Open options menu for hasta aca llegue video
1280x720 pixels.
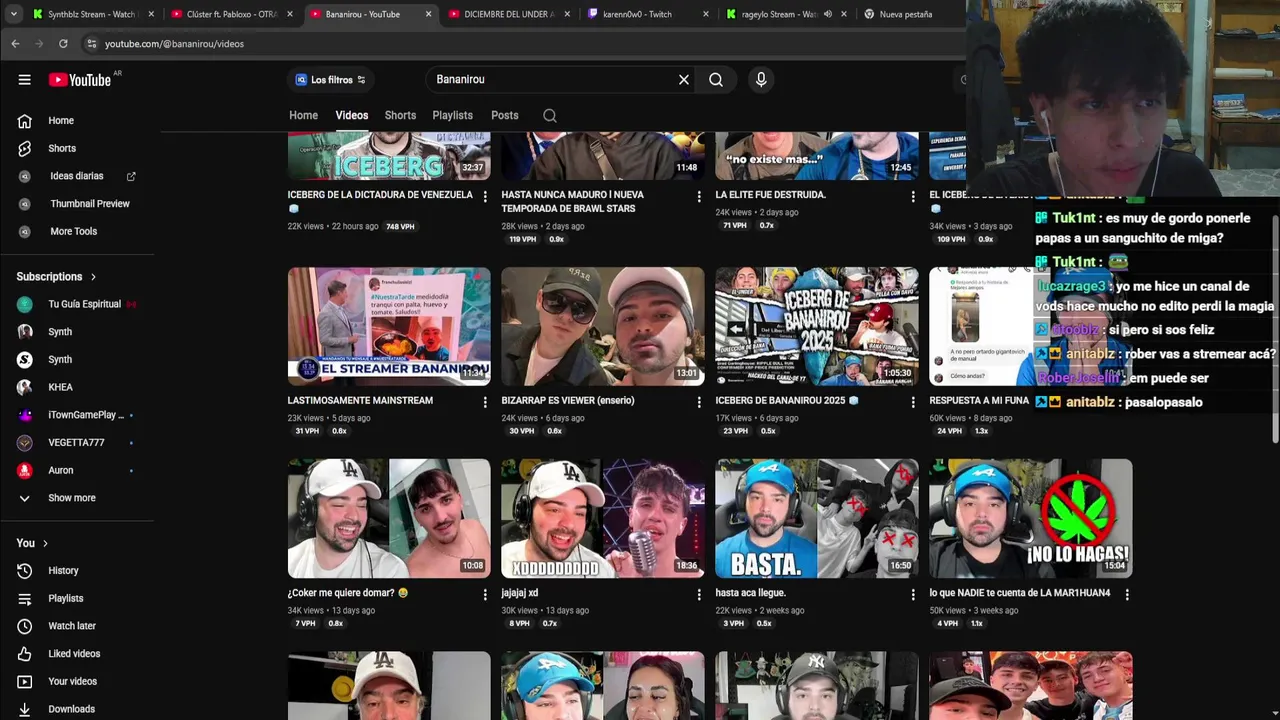coord(913,594)
